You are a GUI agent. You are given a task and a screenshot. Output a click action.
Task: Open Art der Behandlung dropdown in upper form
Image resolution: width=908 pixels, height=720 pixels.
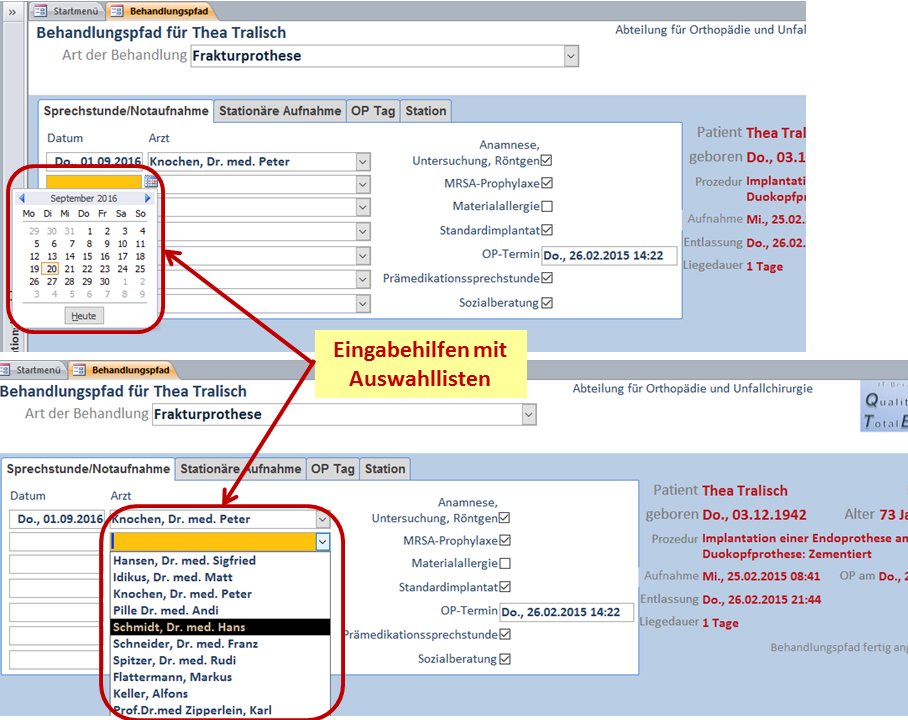[570, 57]
